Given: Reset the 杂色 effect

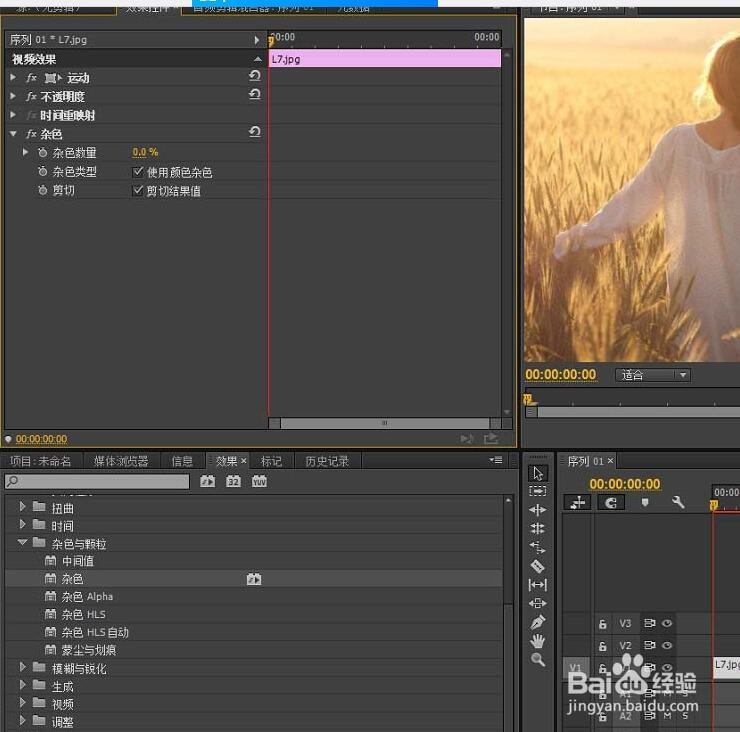Looking at the screenshot, I should [x=255, y=132].
